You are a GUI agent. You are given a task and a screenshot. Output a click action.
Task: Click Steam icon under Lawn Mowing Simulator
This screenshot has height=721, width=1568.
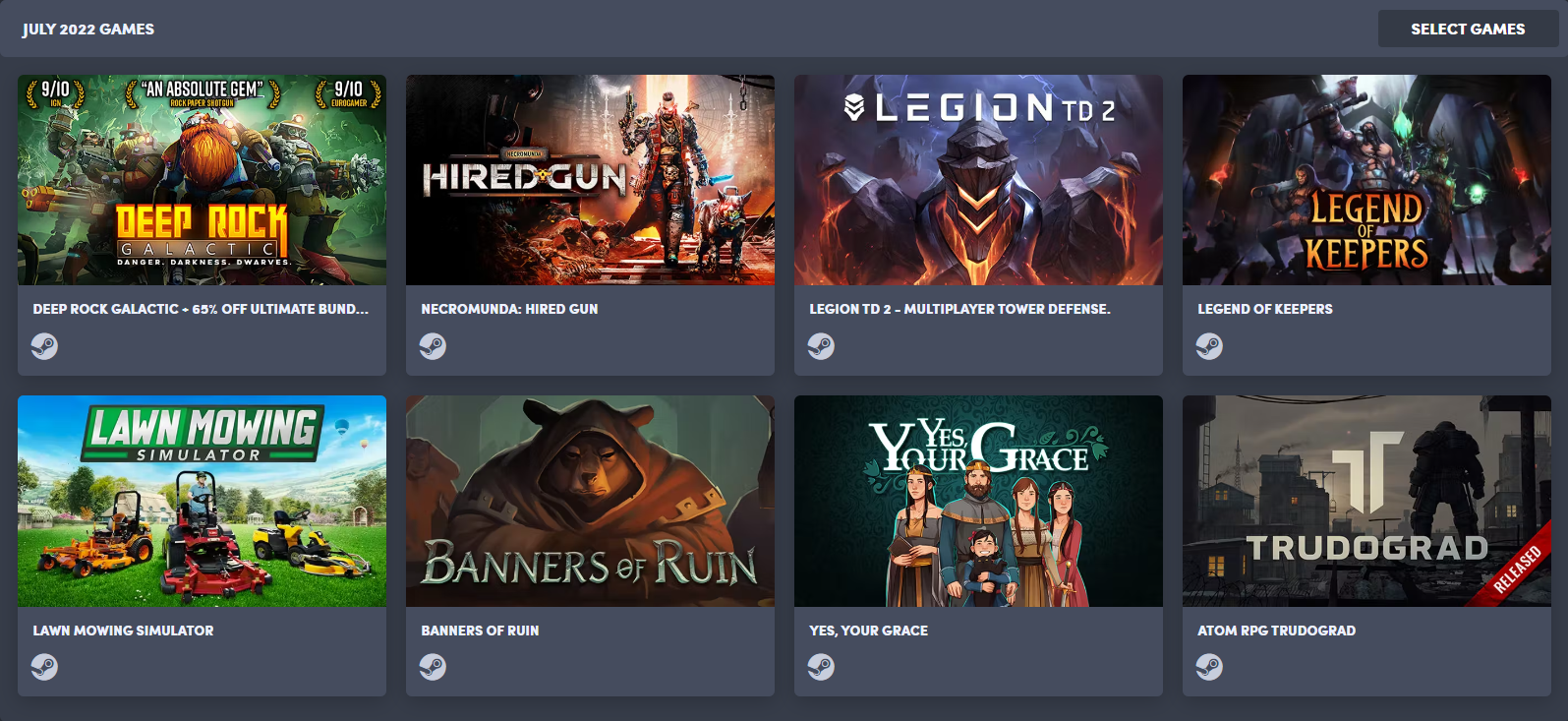tap(44, 667)
